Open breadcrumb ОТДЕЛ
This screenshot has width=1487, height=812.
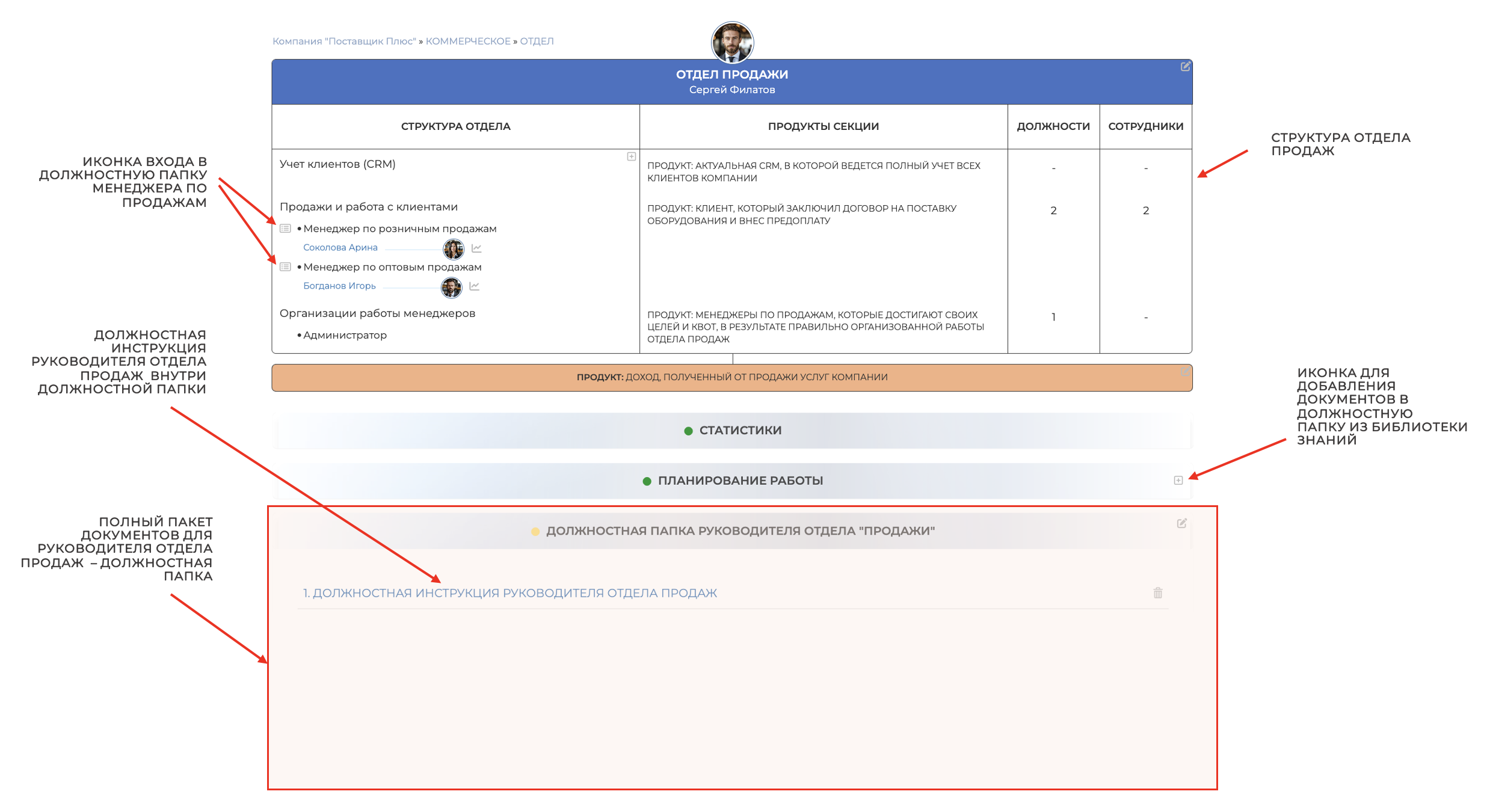click(537, 42)
